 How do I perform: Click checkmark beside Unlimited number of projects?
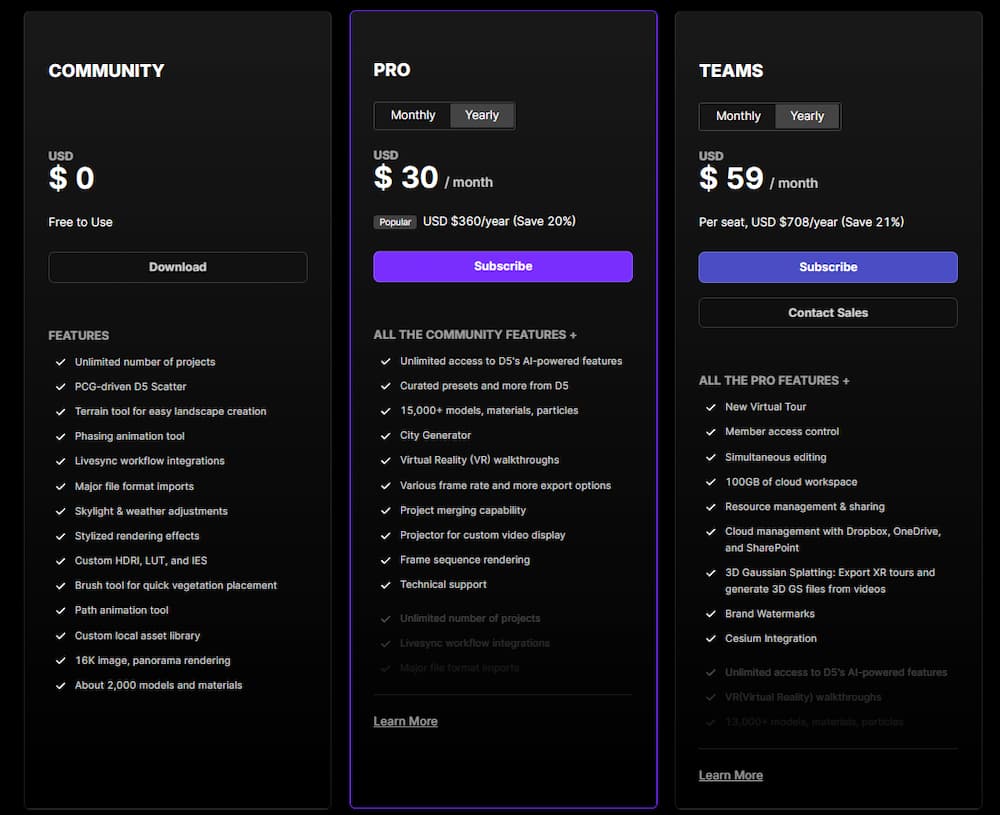61,362
